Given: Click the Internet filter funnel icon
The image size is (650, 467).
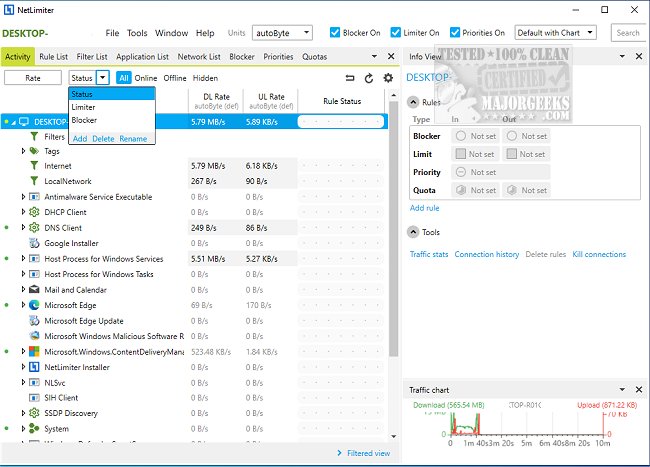Looking at the screenshot, I should (x=34, y=166).
